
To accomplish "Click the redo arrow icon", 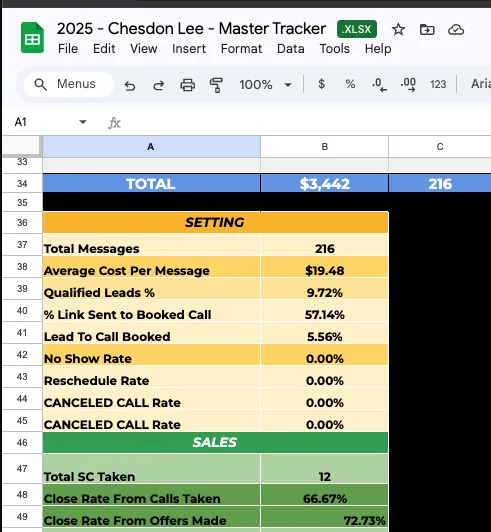I will click(158, 85).
